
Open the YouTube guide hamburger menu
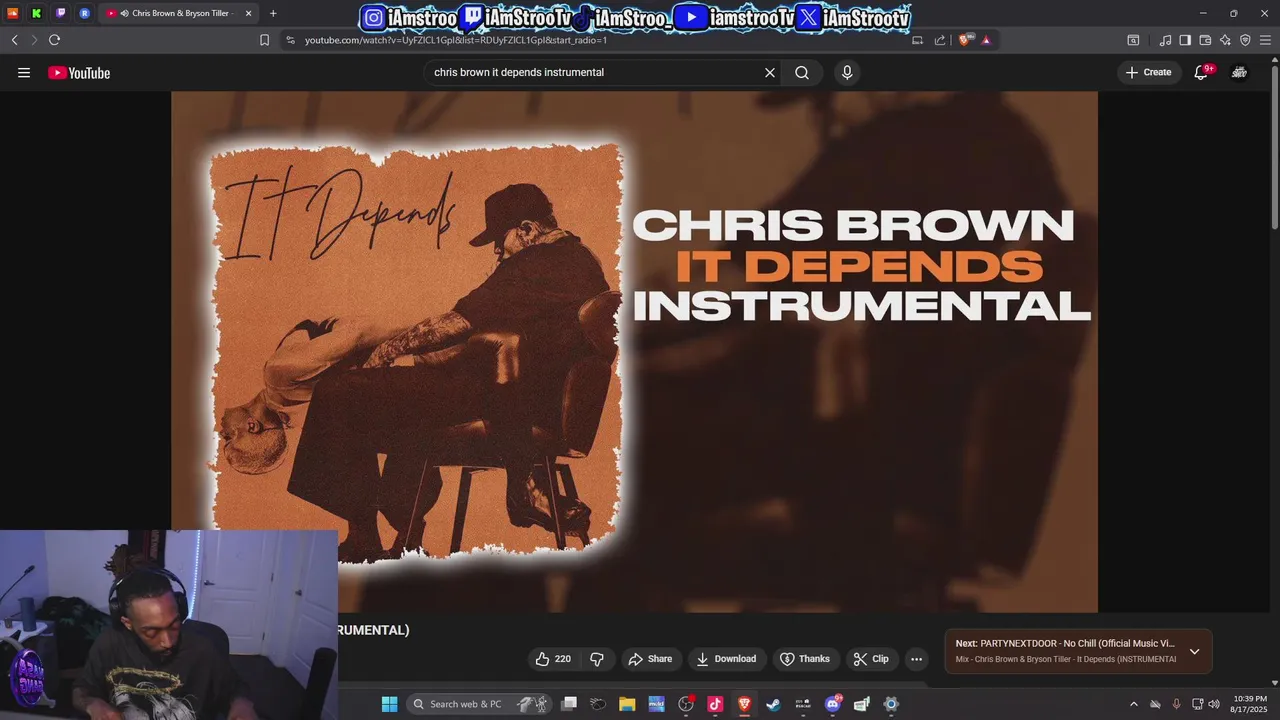point(24,72)
